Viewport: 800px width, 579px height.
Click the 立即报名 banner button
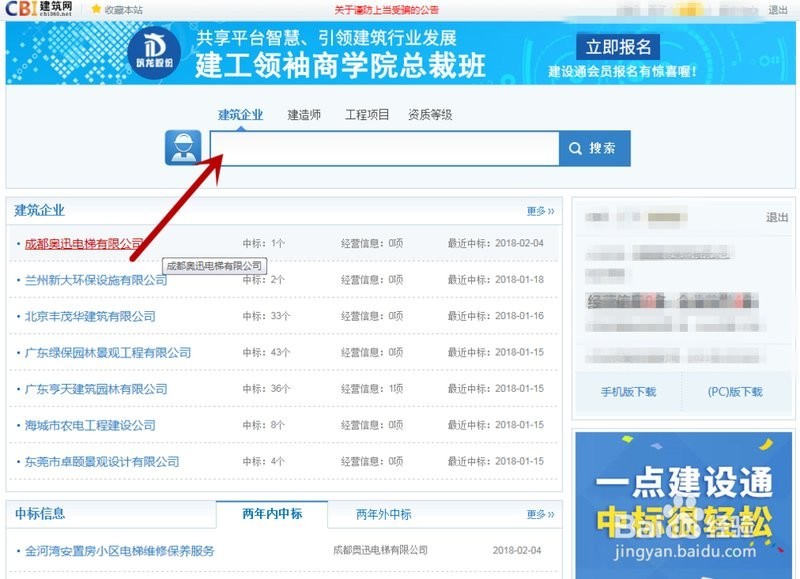coord(618,47)
